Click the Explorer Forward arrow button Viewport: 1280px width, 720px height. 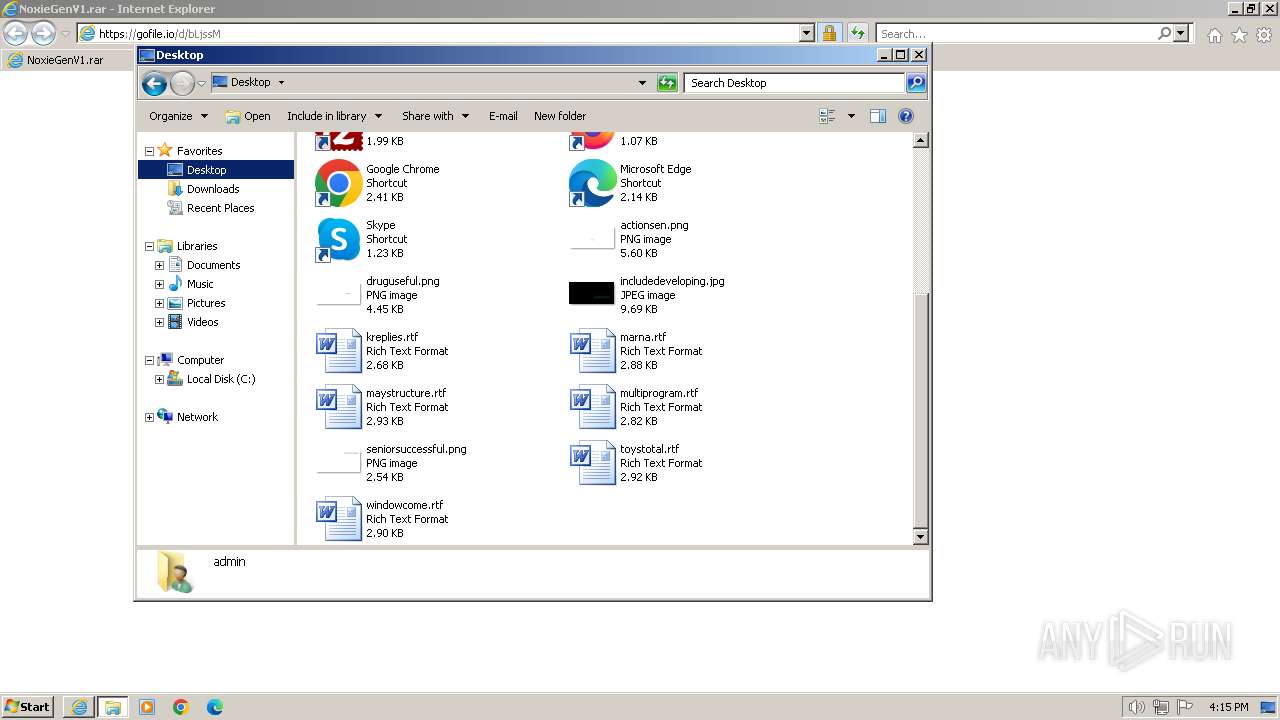(x=182, y=83)
